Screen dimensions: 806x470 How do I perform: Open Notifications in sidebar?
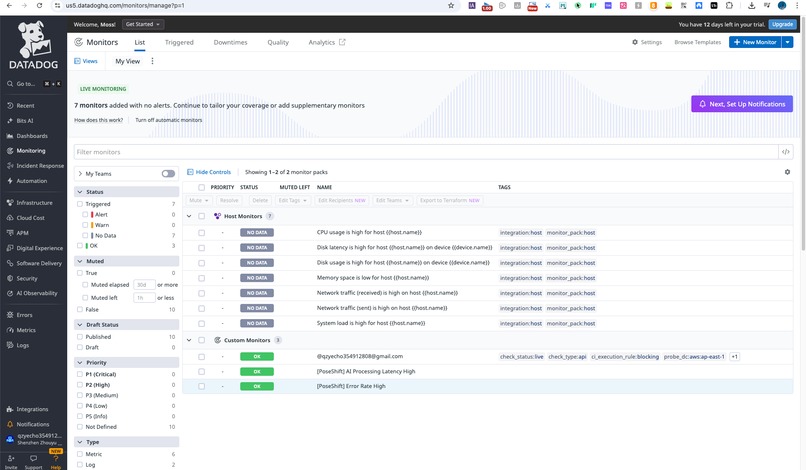coord(32,424)
